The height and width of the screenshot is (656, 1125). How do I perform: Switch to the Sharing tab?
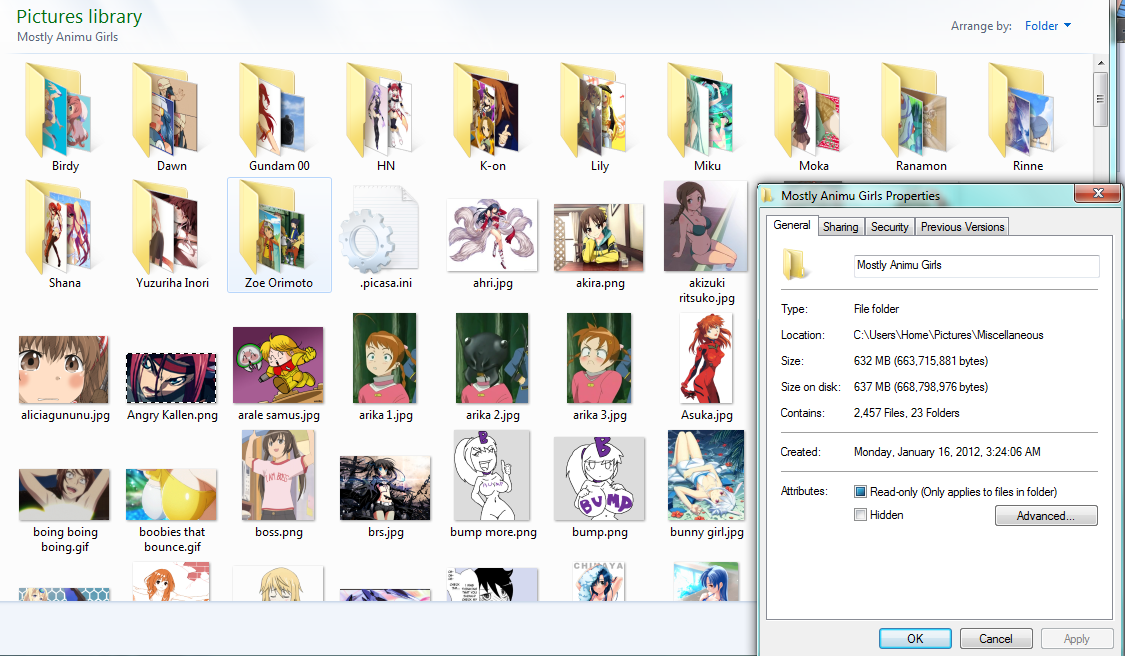840,227
